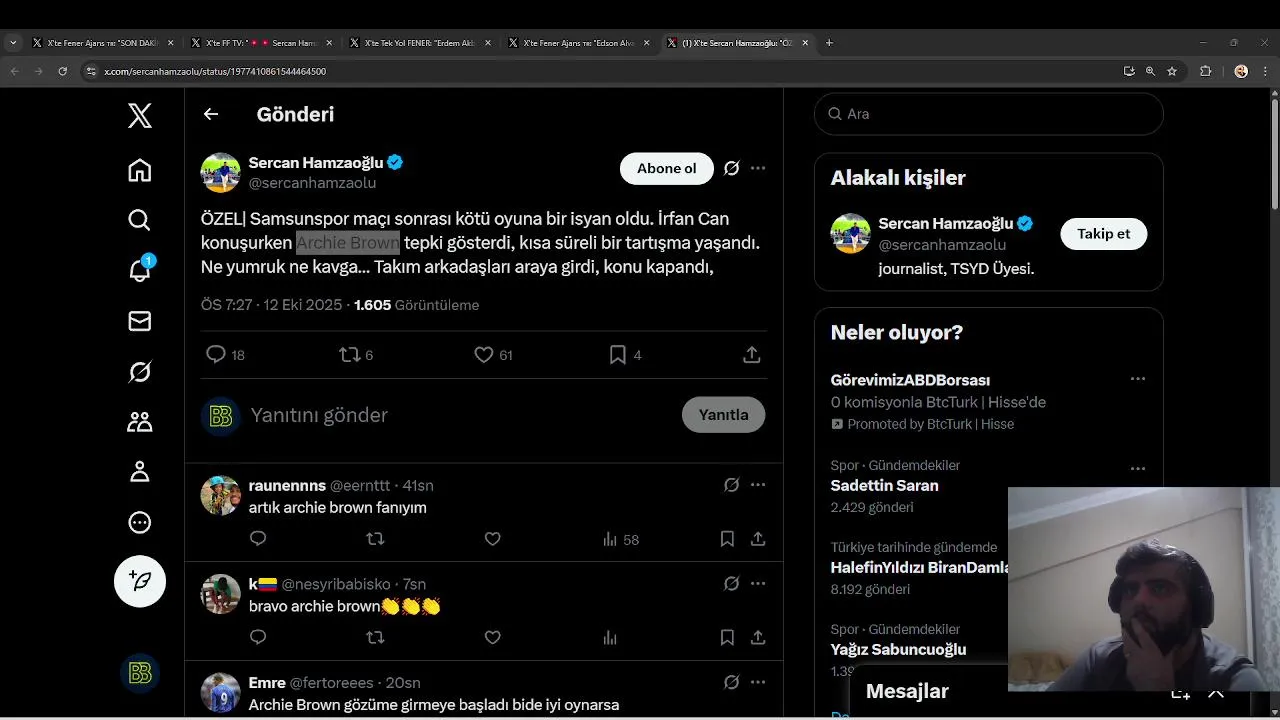Expand the Mesajlar messages drawer
This screenshot has width=1280, height=720.
1216,692
